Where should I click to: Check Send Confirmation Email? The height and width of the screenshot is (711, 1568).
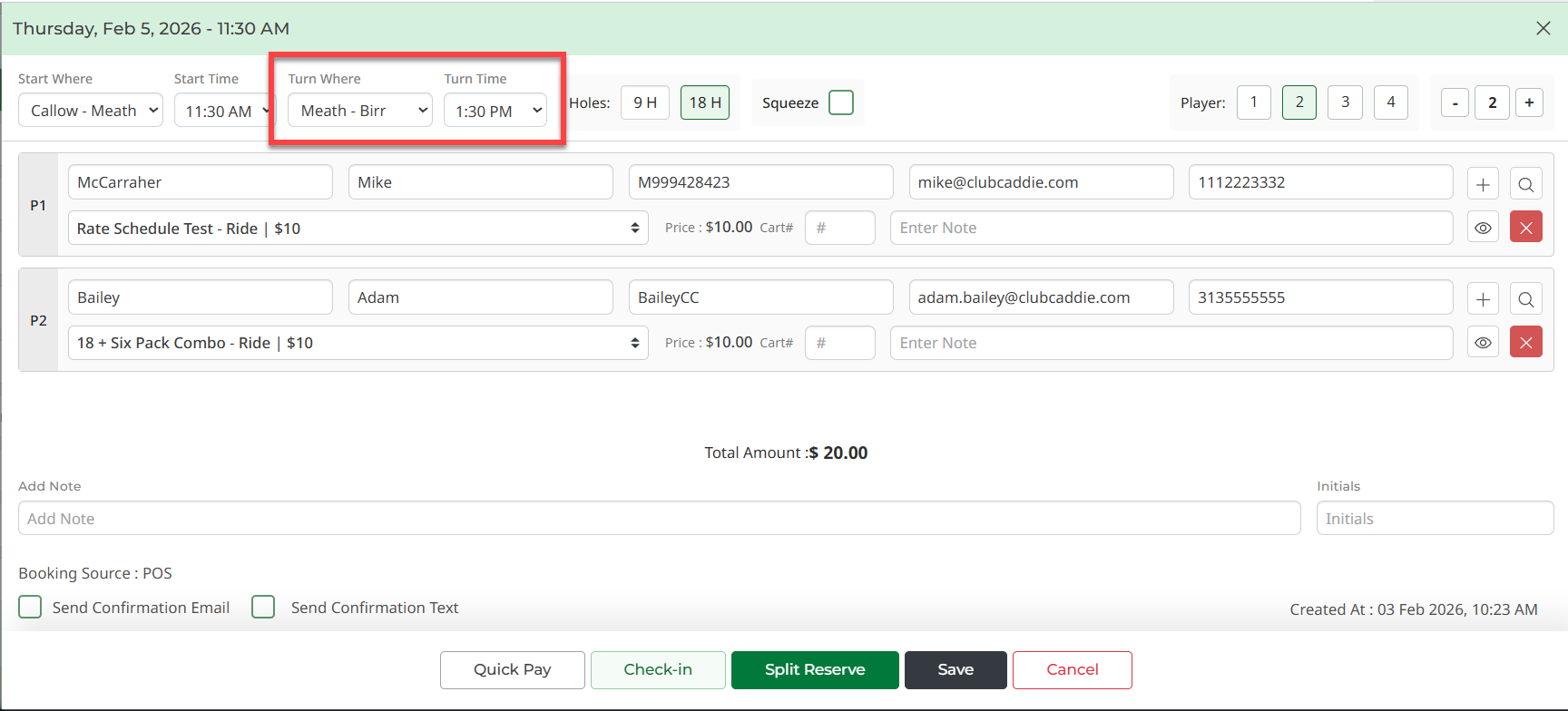tap(30, 607)
